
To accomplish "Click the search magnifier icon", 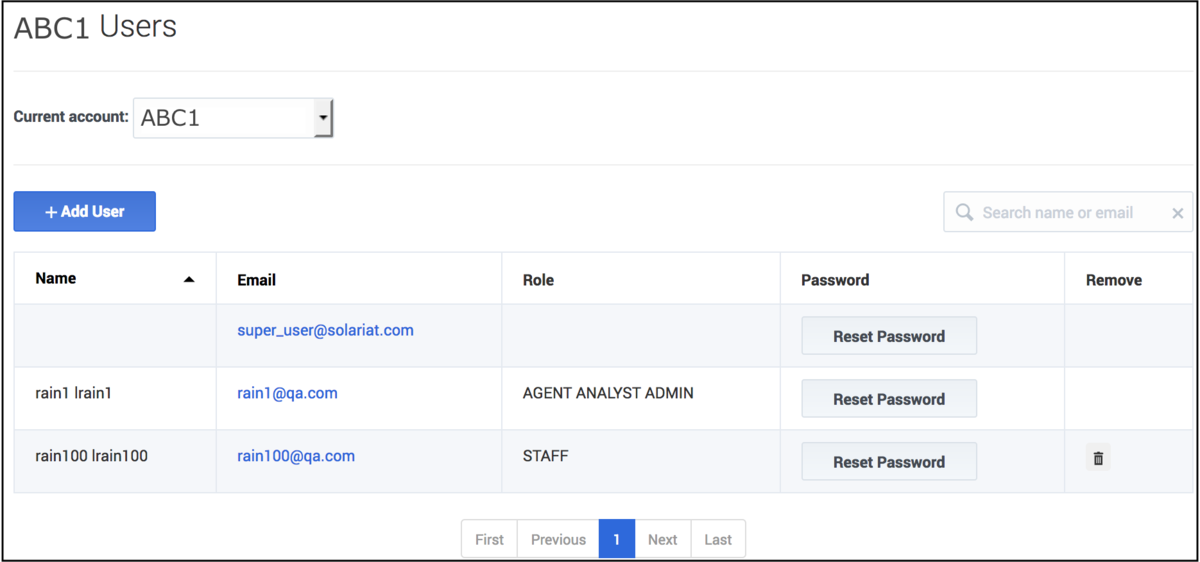I will (x=964, y=212).
